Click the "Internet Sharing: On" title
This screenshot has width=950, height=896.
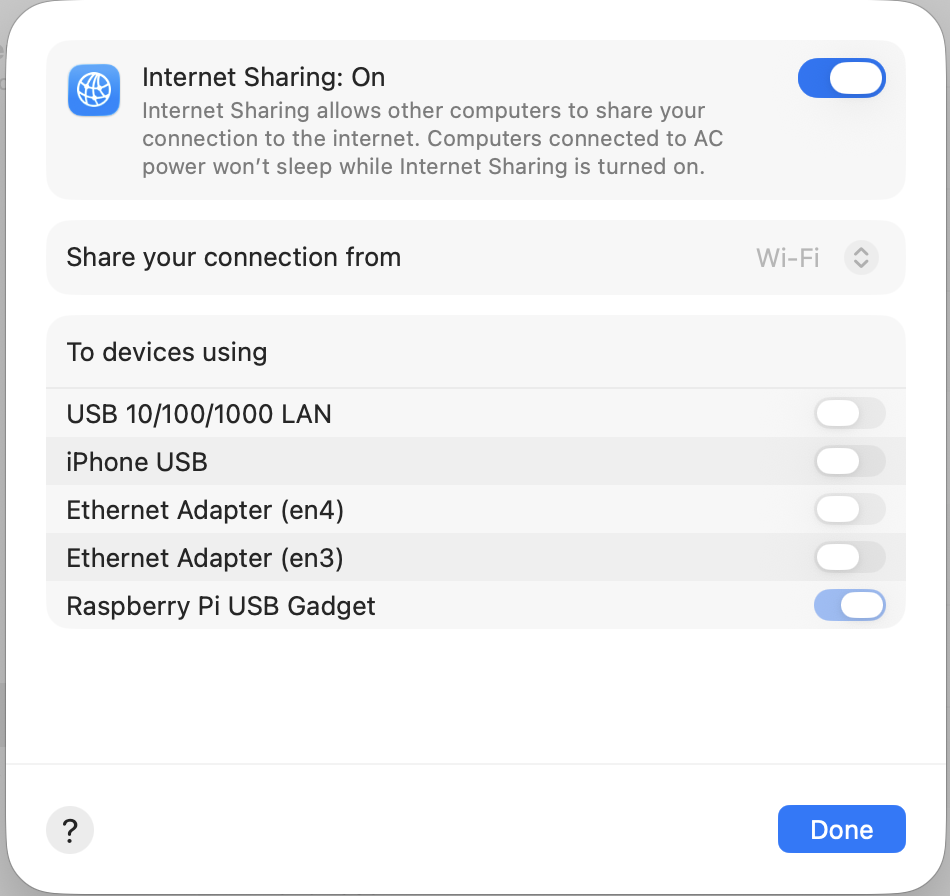pyautogui.click(x=263, y=77)
